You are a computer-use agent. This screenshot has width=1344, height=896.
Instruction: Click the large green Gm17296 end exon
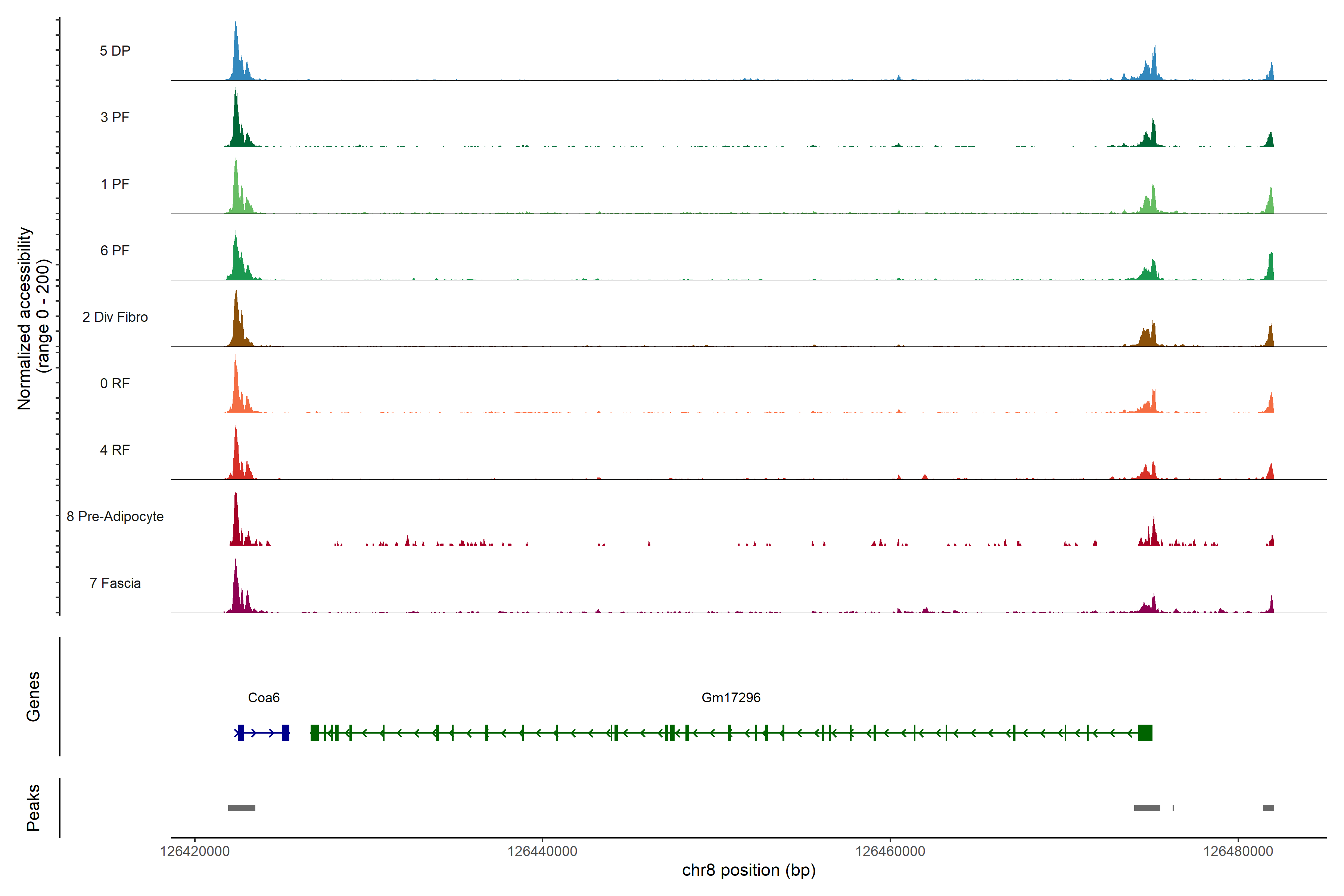tap(1145, 732)
